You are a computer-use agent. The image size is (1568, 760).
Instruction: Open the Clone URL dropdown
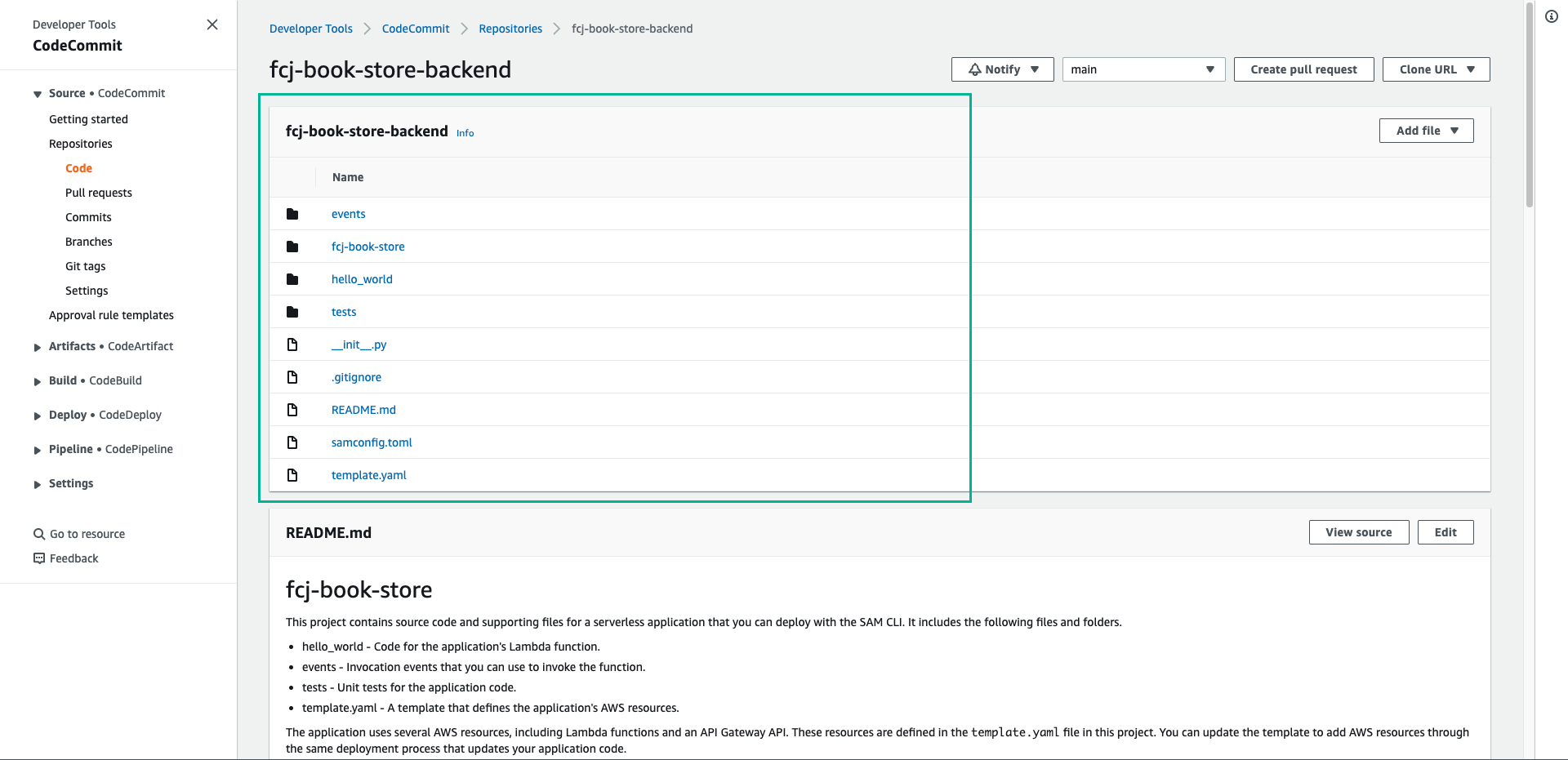(x=1436, y=69)
